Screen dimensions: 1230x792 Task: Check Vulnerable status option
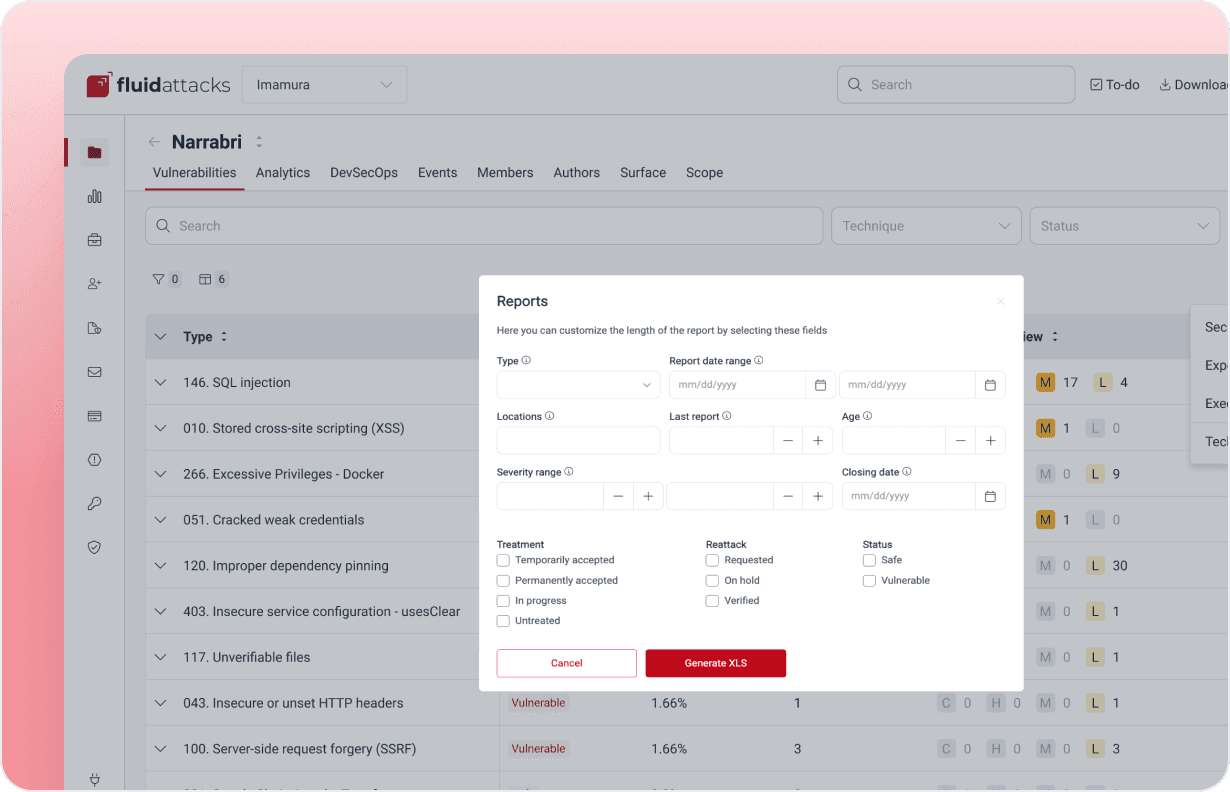(869, 580)
